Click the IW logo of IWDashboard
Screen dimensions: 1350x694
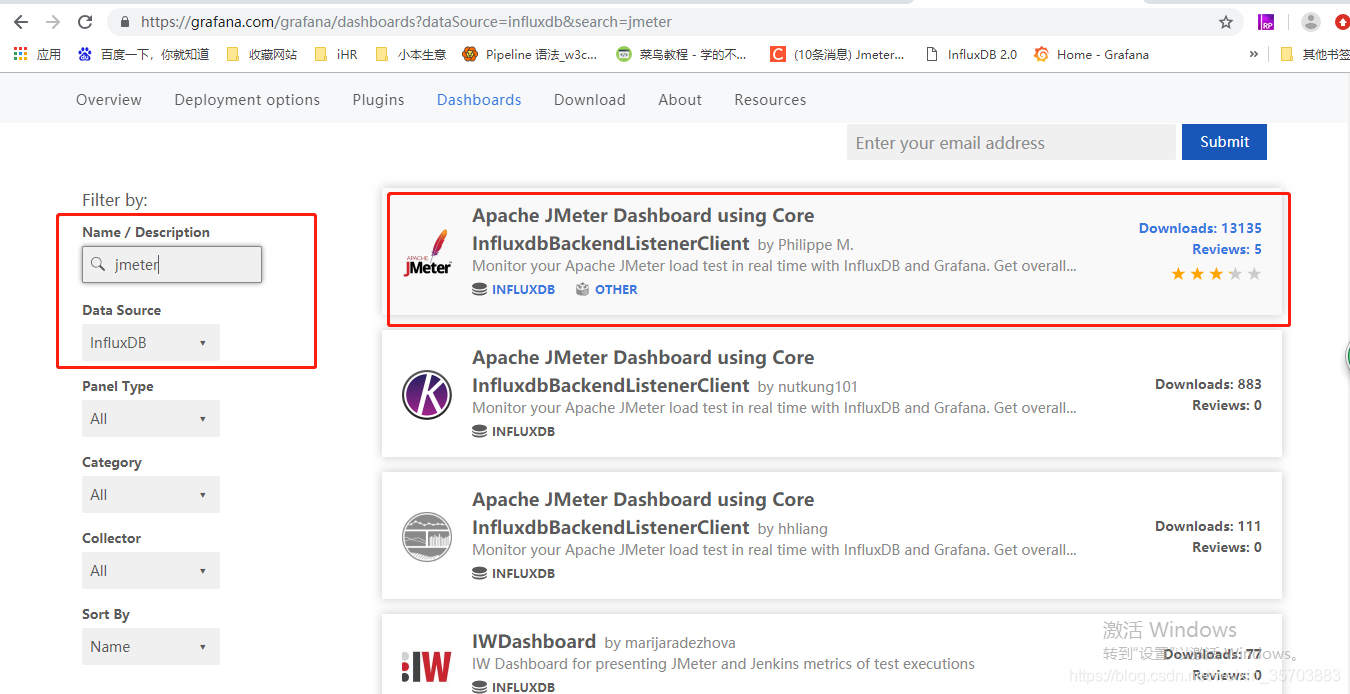tap(427, 666)
